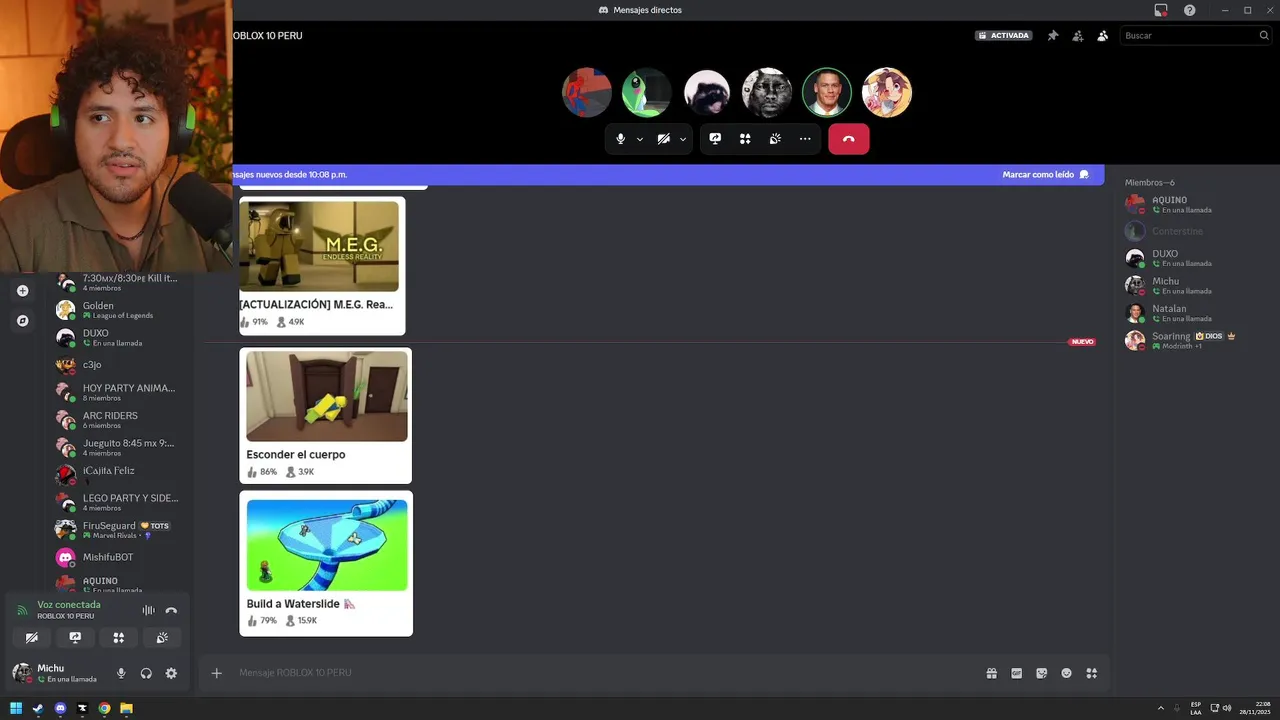The height and width of the screenshot is (720, 1280).
Task: Click the anime girl avatar in call
Action: (x=887, y=93)
